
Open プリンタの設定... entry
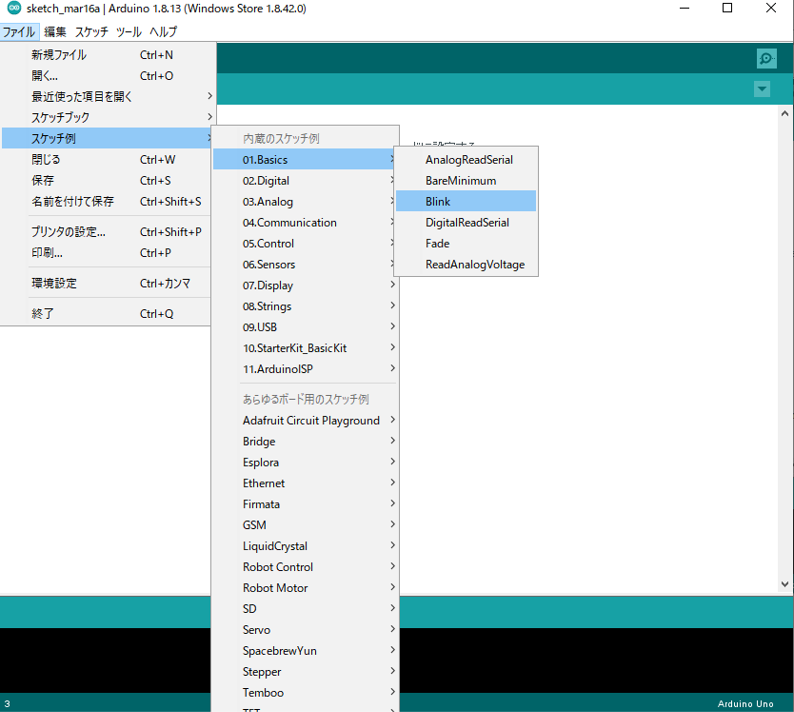coord(106,231)
